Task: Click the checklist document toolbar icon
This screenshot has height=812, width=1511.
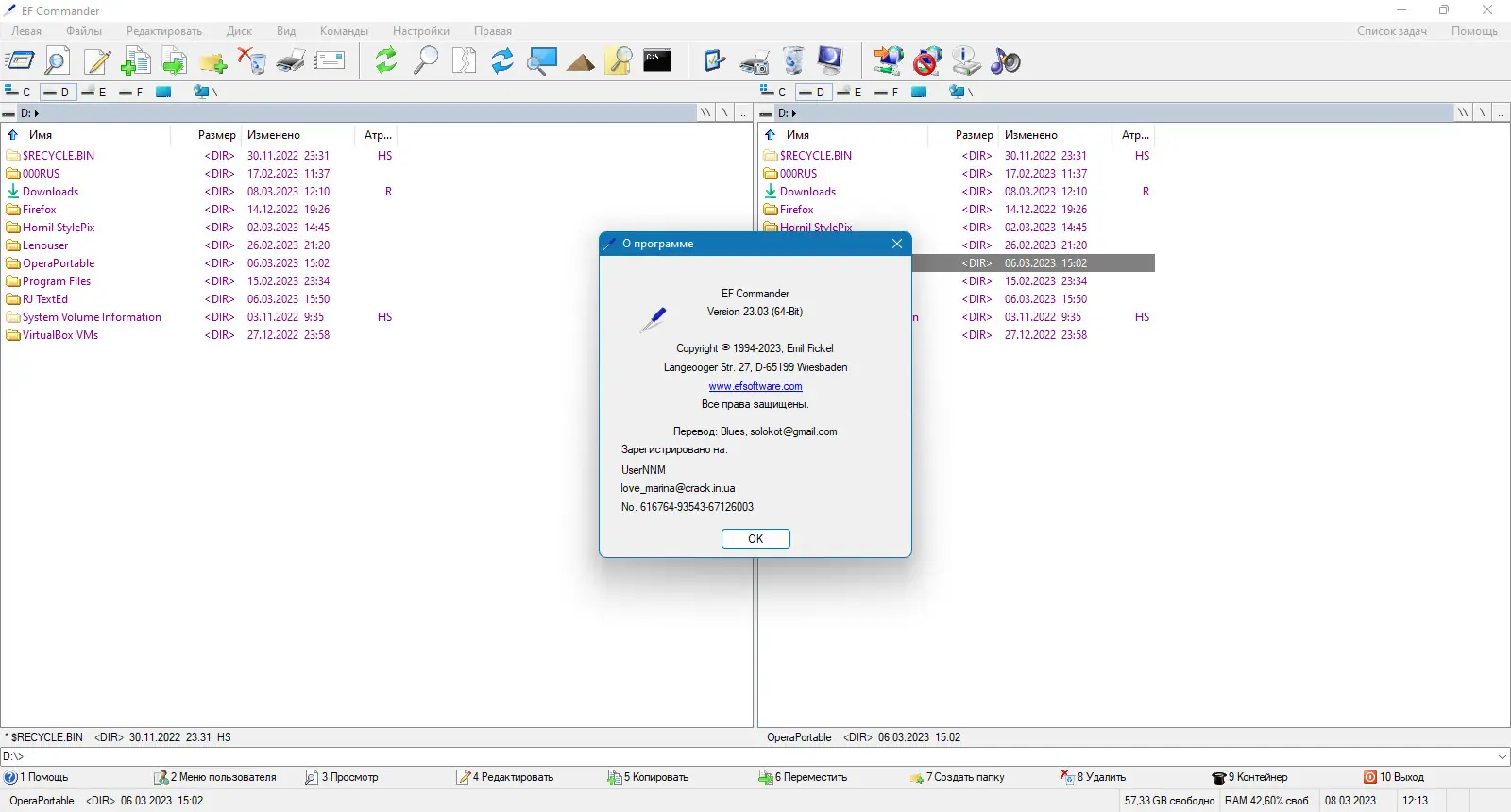Action: click(x=715, y=61)
